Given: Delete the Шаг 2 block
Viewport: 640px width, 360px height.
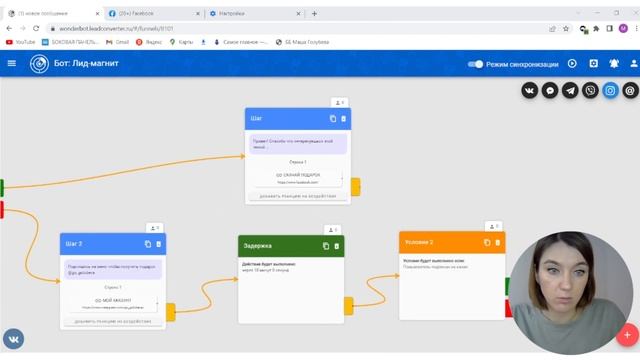Looking at the screenshot, I should (x=158, y=244).
